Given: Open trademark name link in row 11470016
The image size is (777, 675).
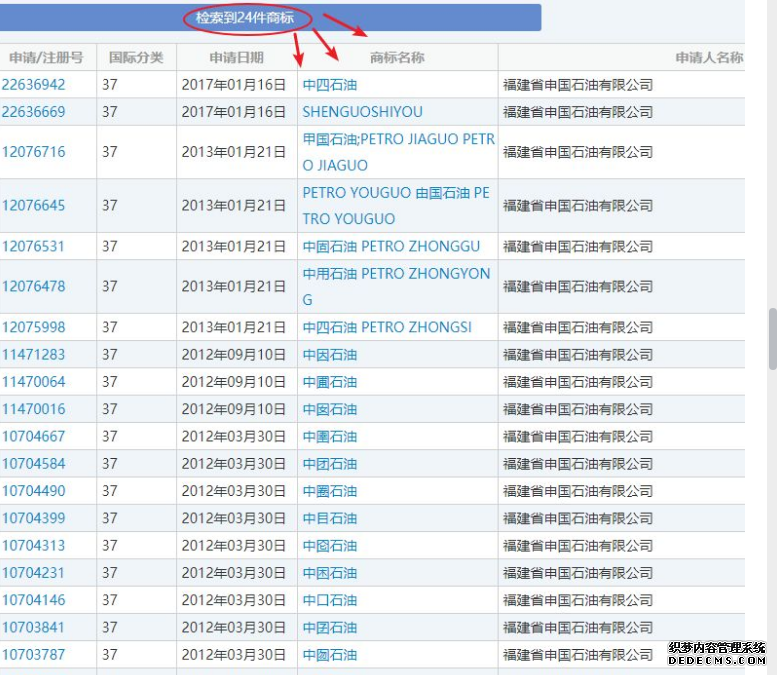Looking at the screenshot, I should click(330, 409).
